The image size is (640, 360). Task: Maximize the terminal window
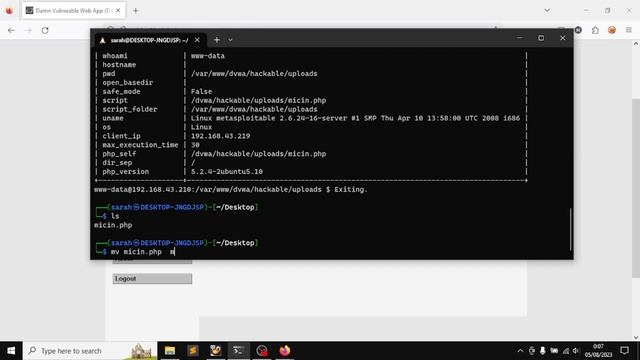[541, 38]
